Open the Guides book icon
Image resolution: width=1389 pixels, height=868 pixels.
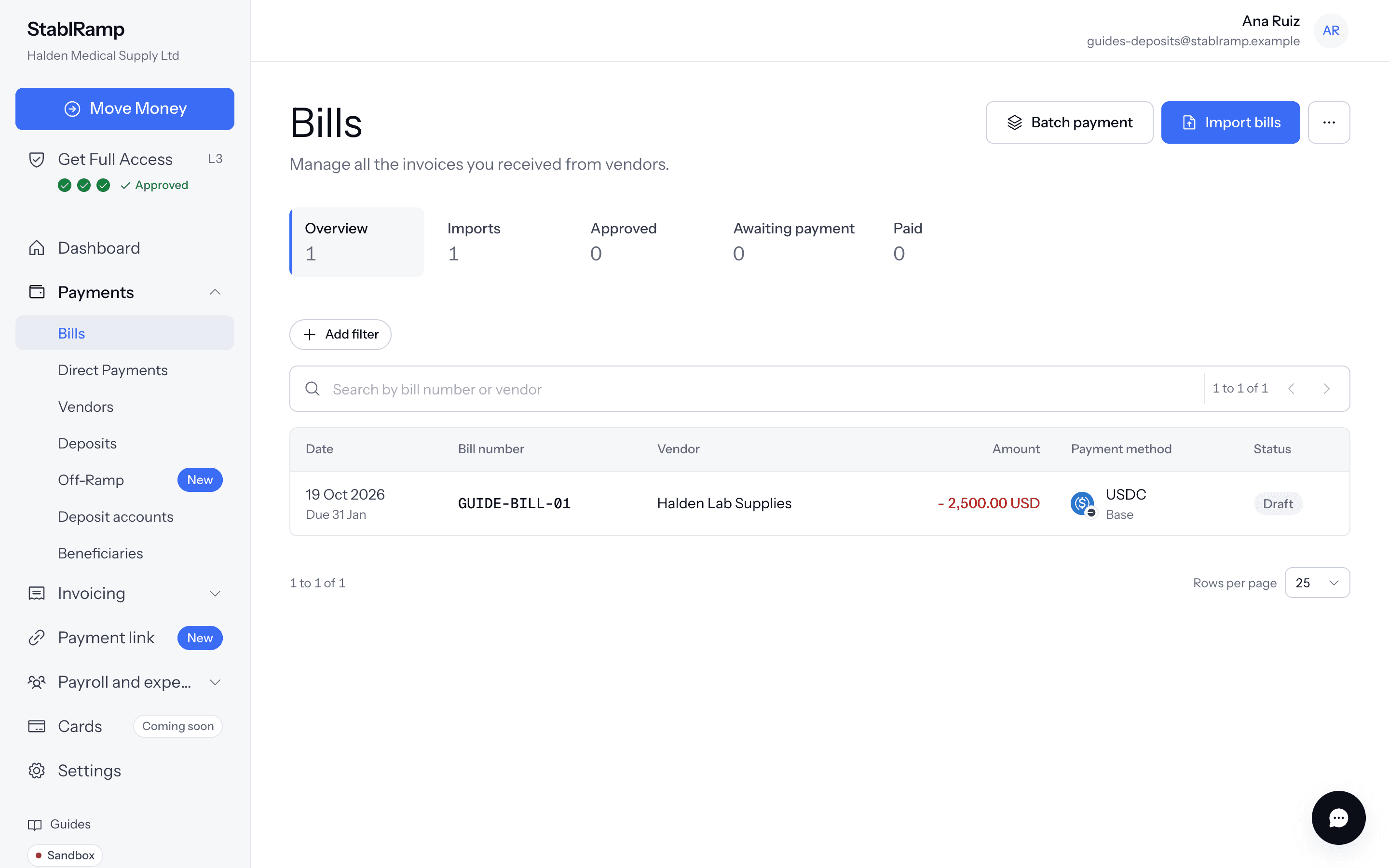pyautogui.click(x=35, y=825)
